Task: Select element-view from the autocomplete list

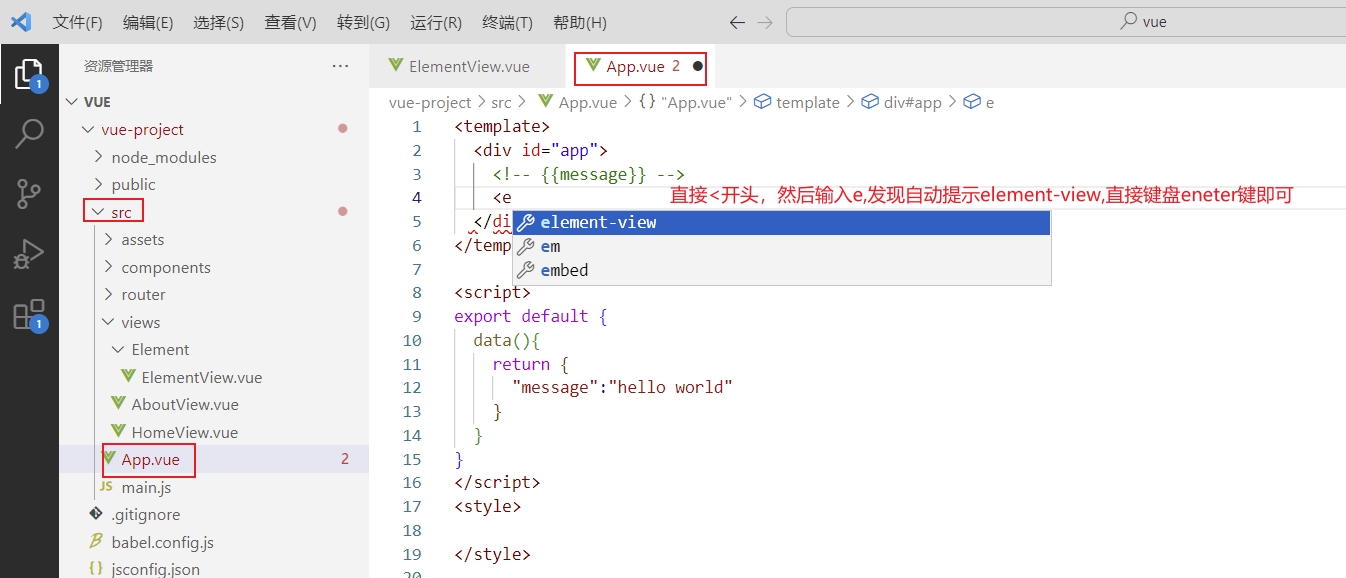Action: coord(598,222)
